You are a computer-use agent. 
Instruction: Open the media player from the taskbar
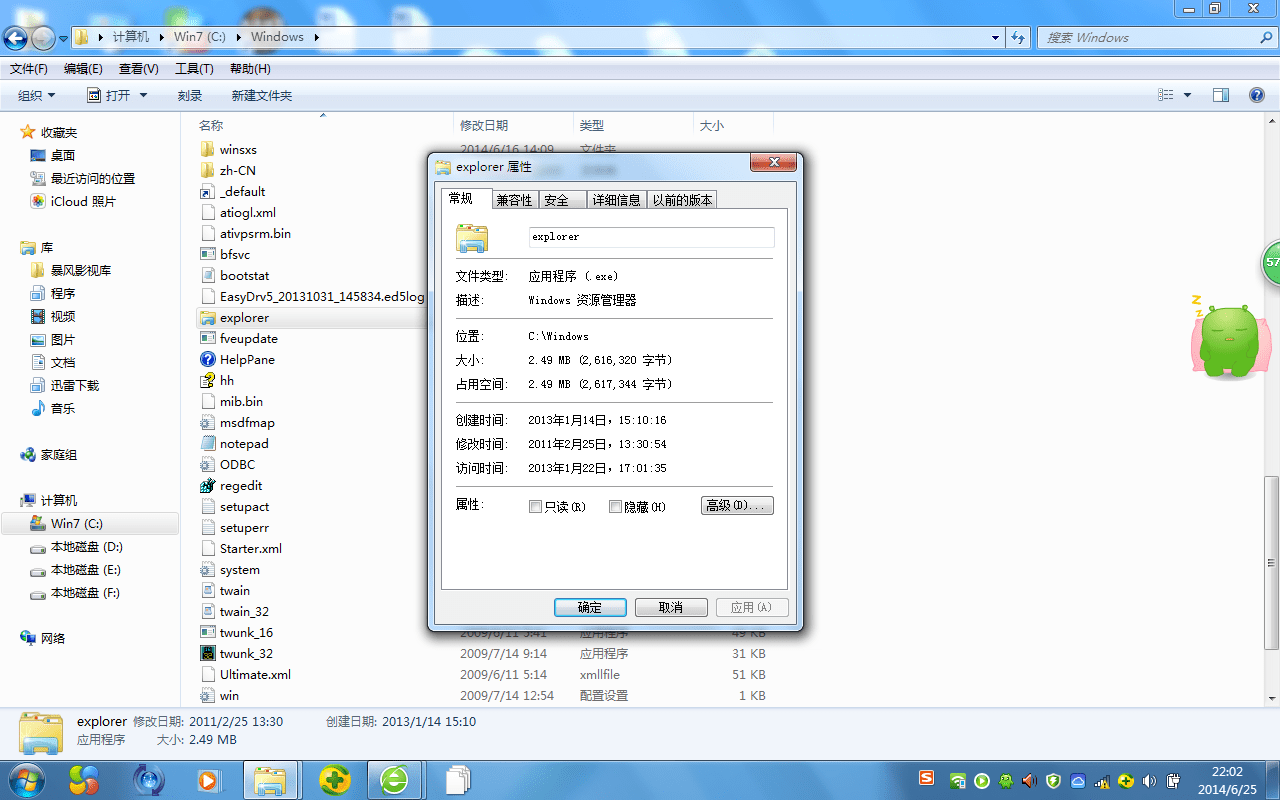[209, 780]
